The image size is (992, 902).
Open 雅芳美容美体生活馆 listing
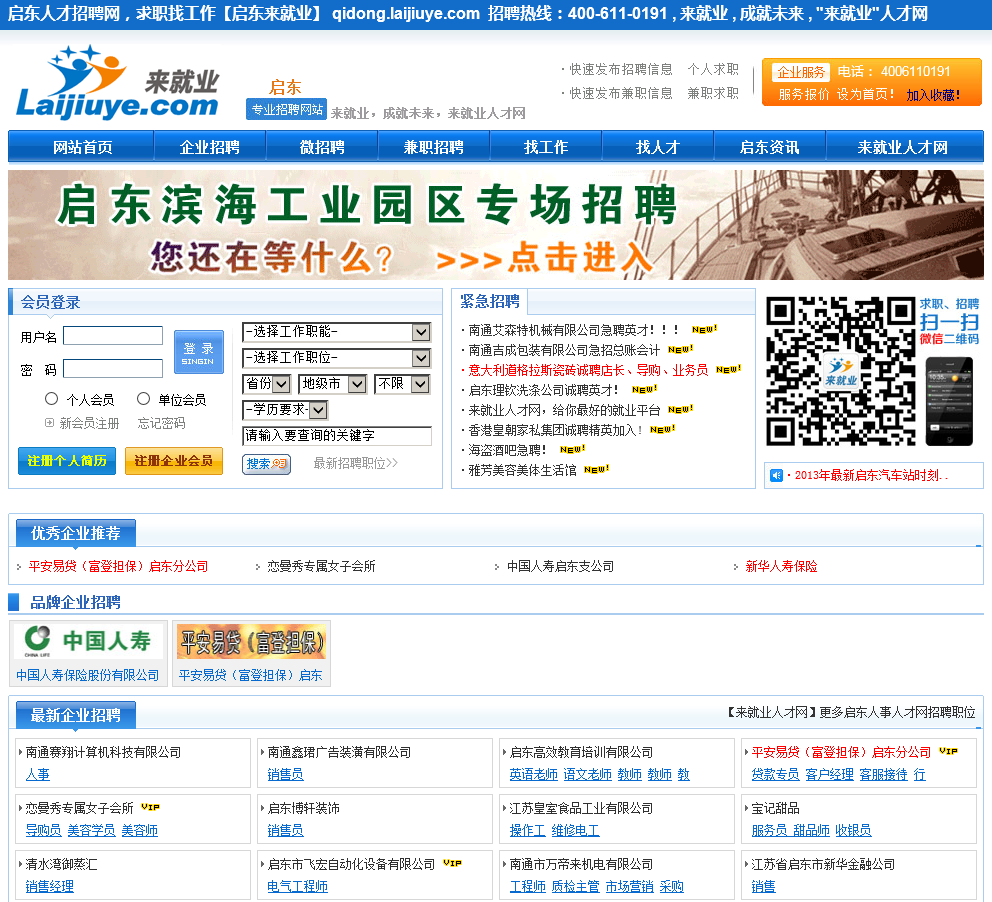pyautogui.click(x=523, y=470)
